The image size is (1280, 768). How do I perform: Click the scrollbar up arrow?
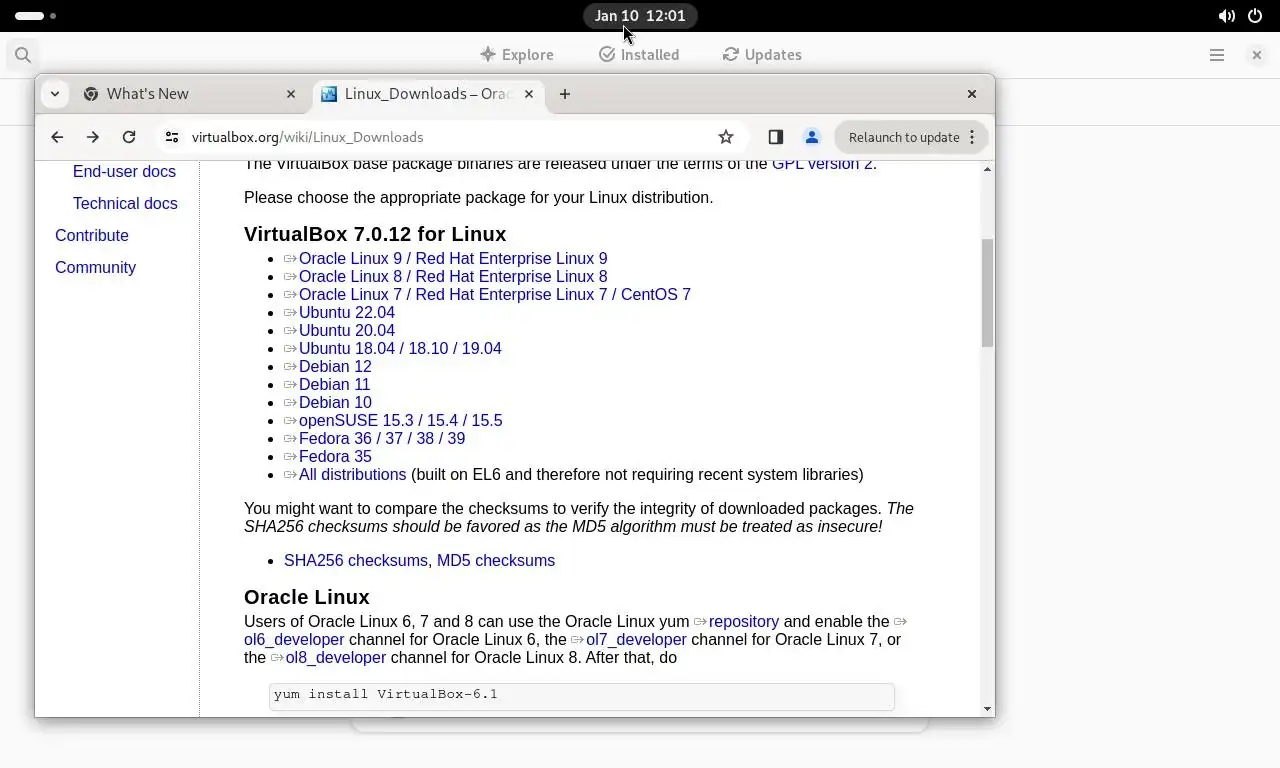pyautogui.click(x=987, y=168)
